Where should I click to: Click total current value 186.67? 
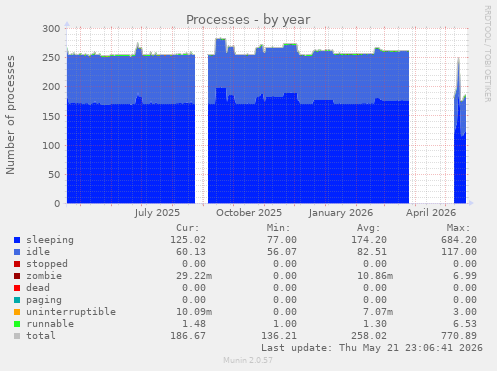[188, 336]
